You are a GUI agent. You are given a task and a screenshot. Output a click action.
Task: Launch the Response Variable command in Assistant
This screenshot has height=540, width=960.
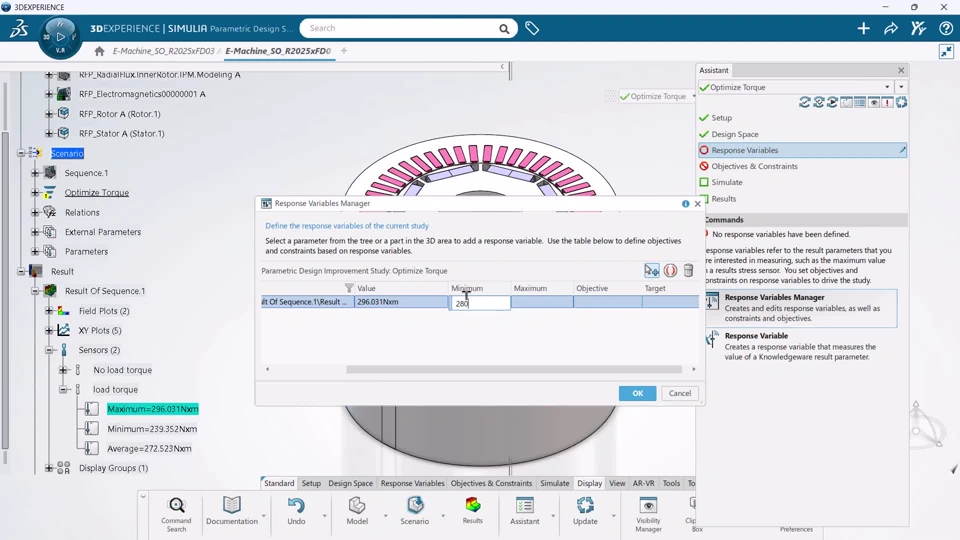[801, 346]
